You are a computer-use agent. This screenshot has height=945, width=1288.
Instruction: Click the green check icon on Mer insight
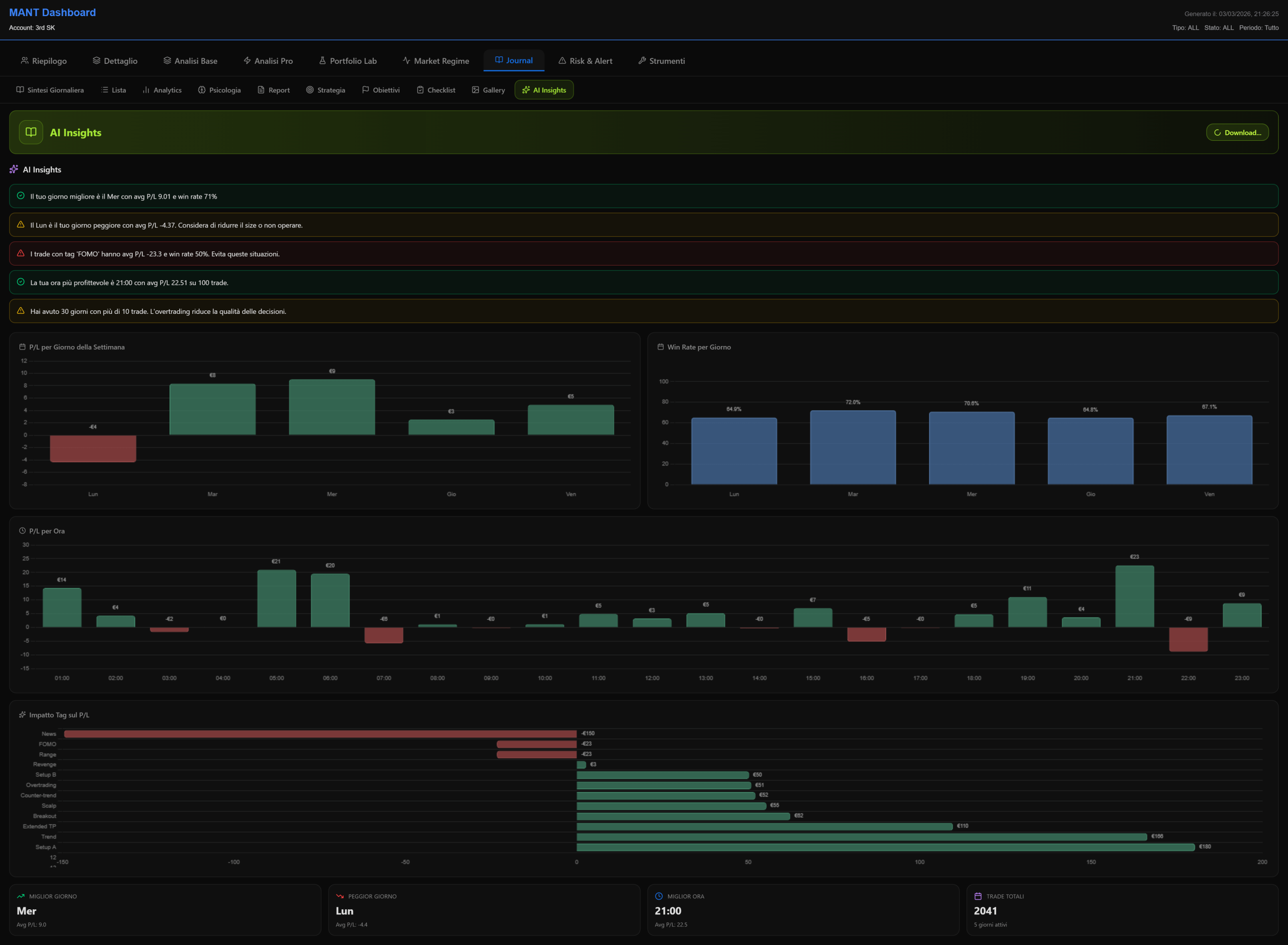click(21, 196)
